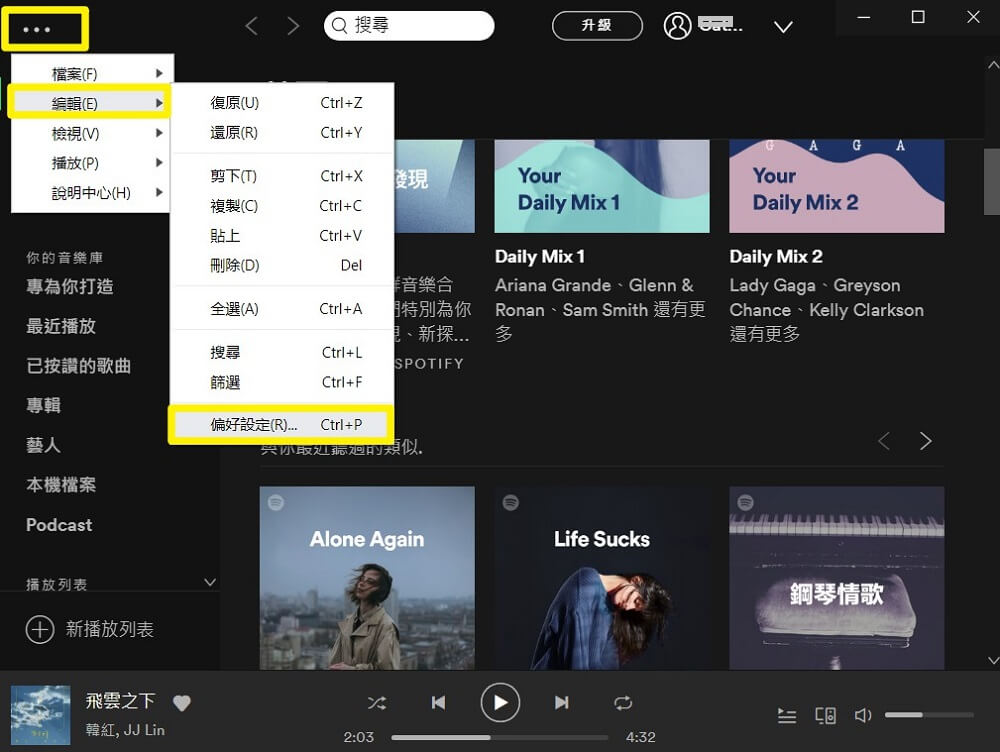The image size is (1000, 752).
Task: Choose 篩選 filter entry
Action: pos(281,383)
